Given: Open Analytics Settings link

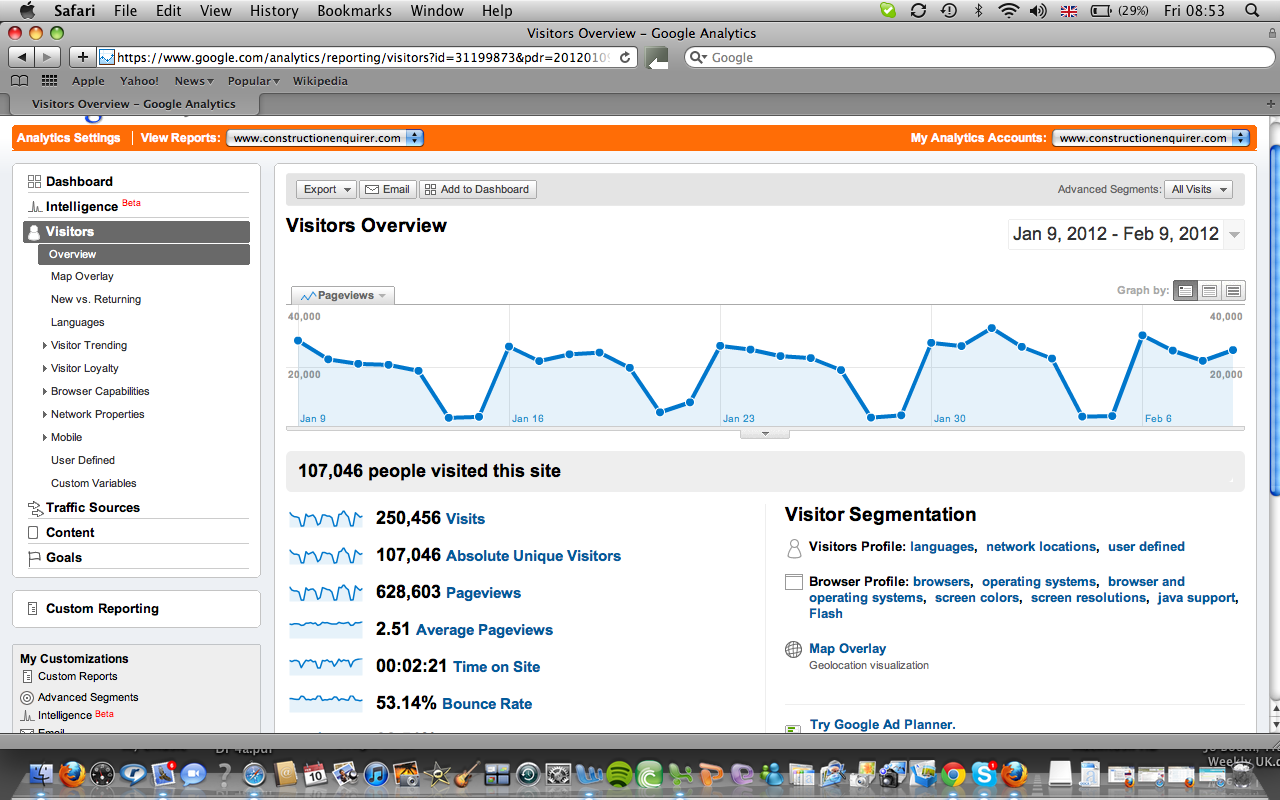Looking at the screenshot, I should (68, 138).
